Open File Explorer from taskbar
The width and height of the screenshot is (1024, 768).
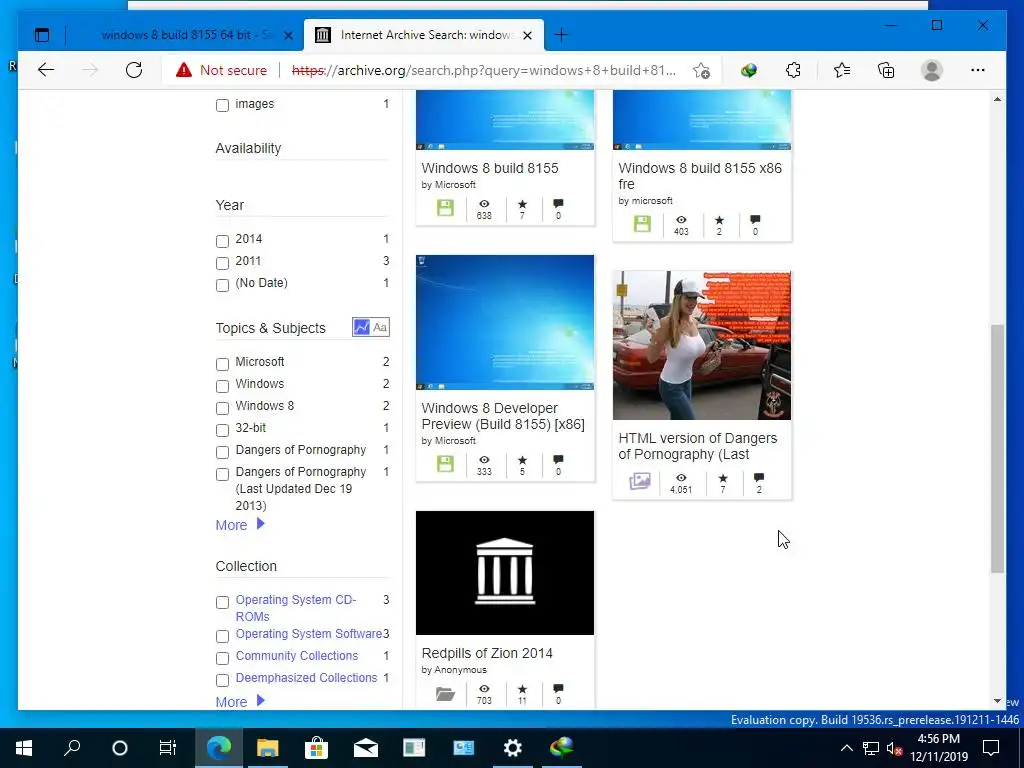pyautogui.click(x=267, y=748)
